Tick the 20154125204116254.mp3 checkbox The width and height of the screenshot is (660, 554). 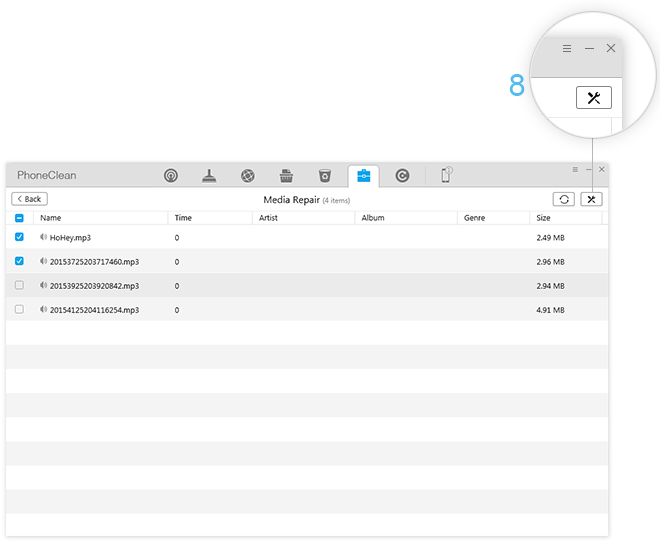click(20, 310)
